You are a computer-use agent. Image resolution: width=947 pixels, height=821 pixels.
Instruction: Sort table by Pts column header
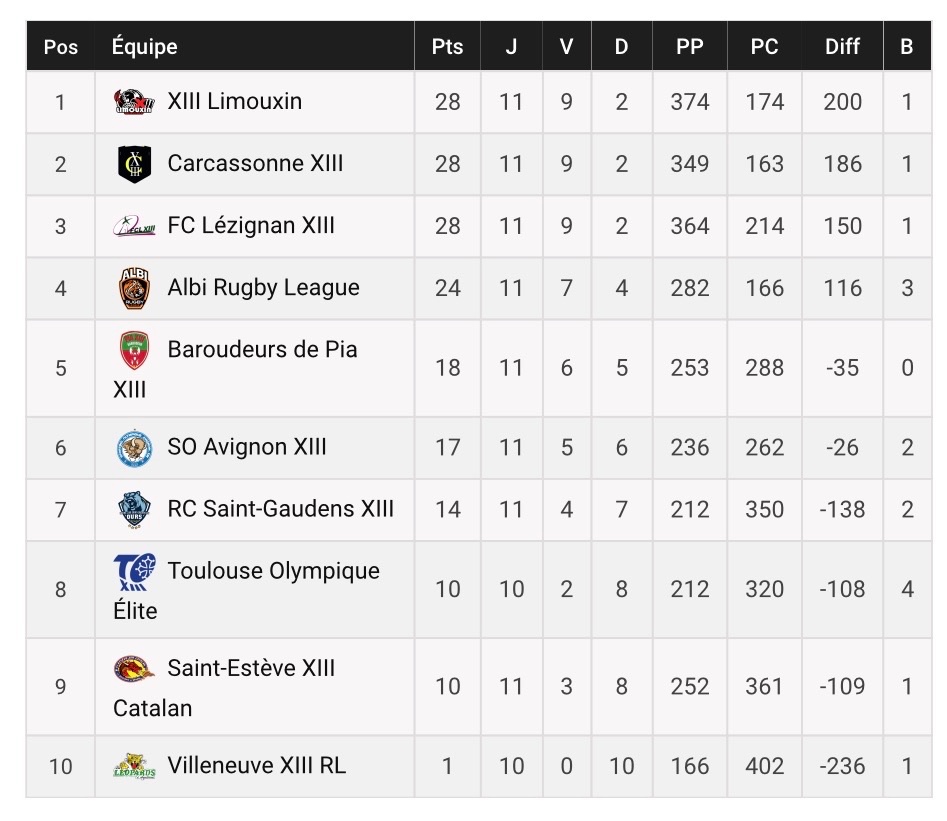click(447, 47)
